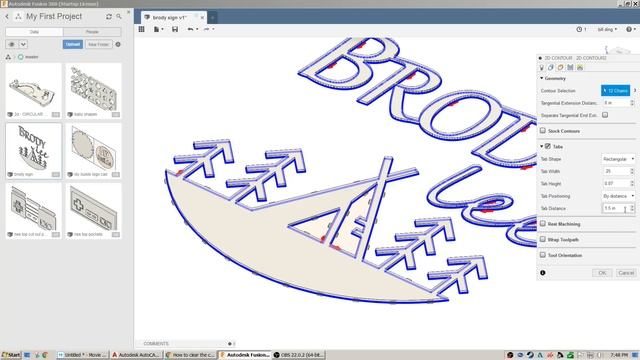Enable the Wrap Toolpath checkbox
This screenshot has width=640, height=360.
543,239
